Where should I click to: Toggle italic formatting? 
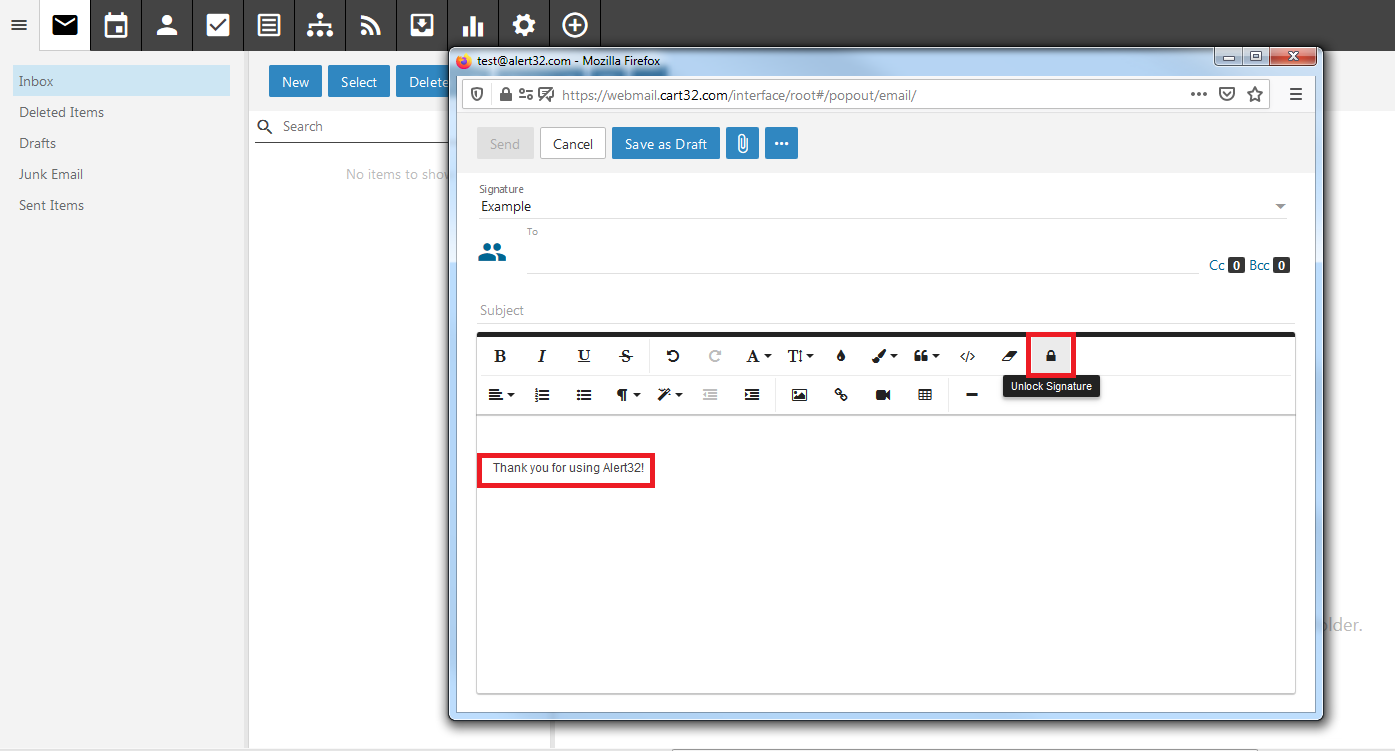pyautogui.click(x=542, y=356)
